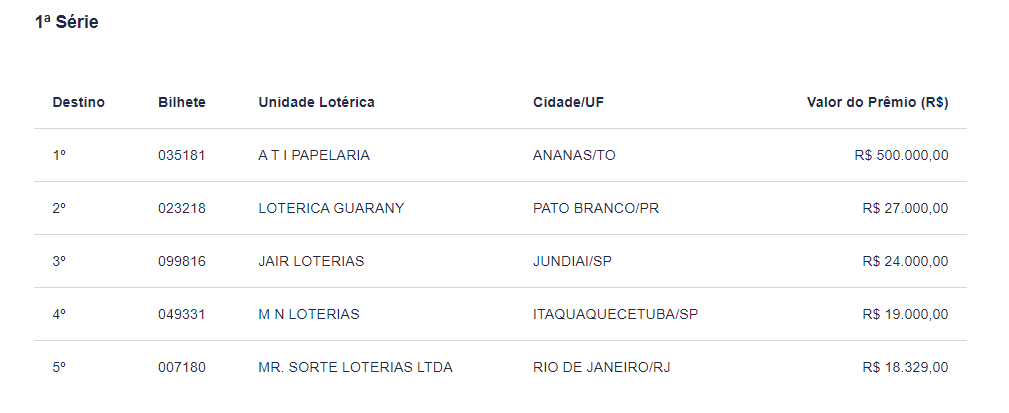The height and width of the screenshot is (413, 1009).
Task: Click A T I PAPELARIA cell
Action: 314,155
